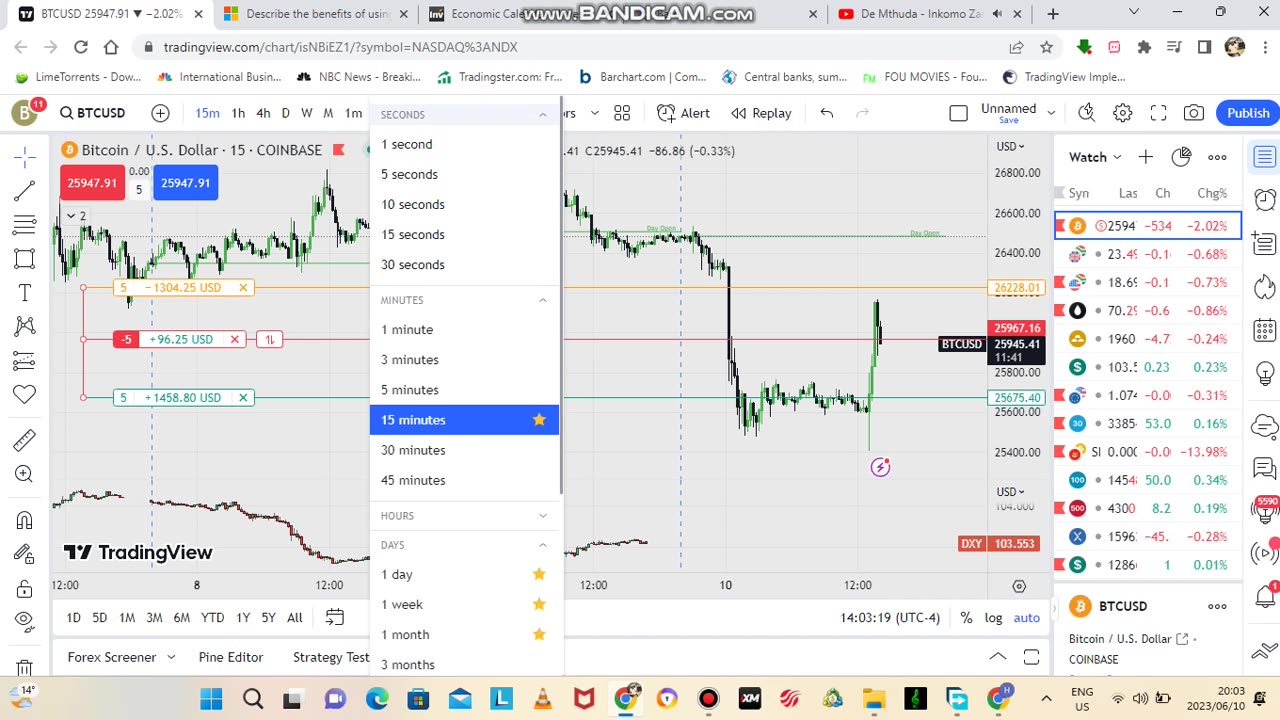Select the crosshair cursor tool
This screenshot has width=1280, height=720.
(25, 156)
